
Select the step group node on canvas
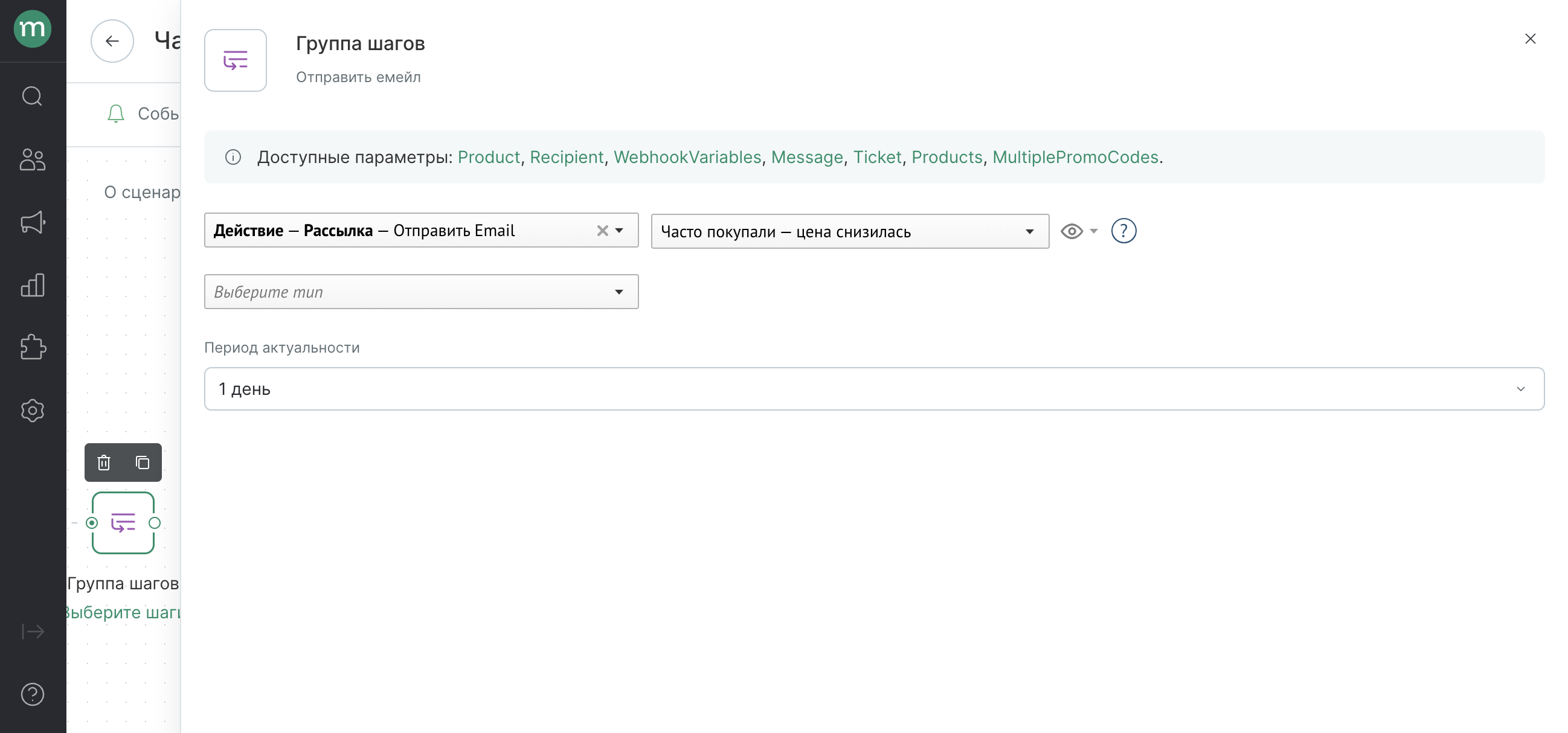pyautogui.click(x=123, y=523)
